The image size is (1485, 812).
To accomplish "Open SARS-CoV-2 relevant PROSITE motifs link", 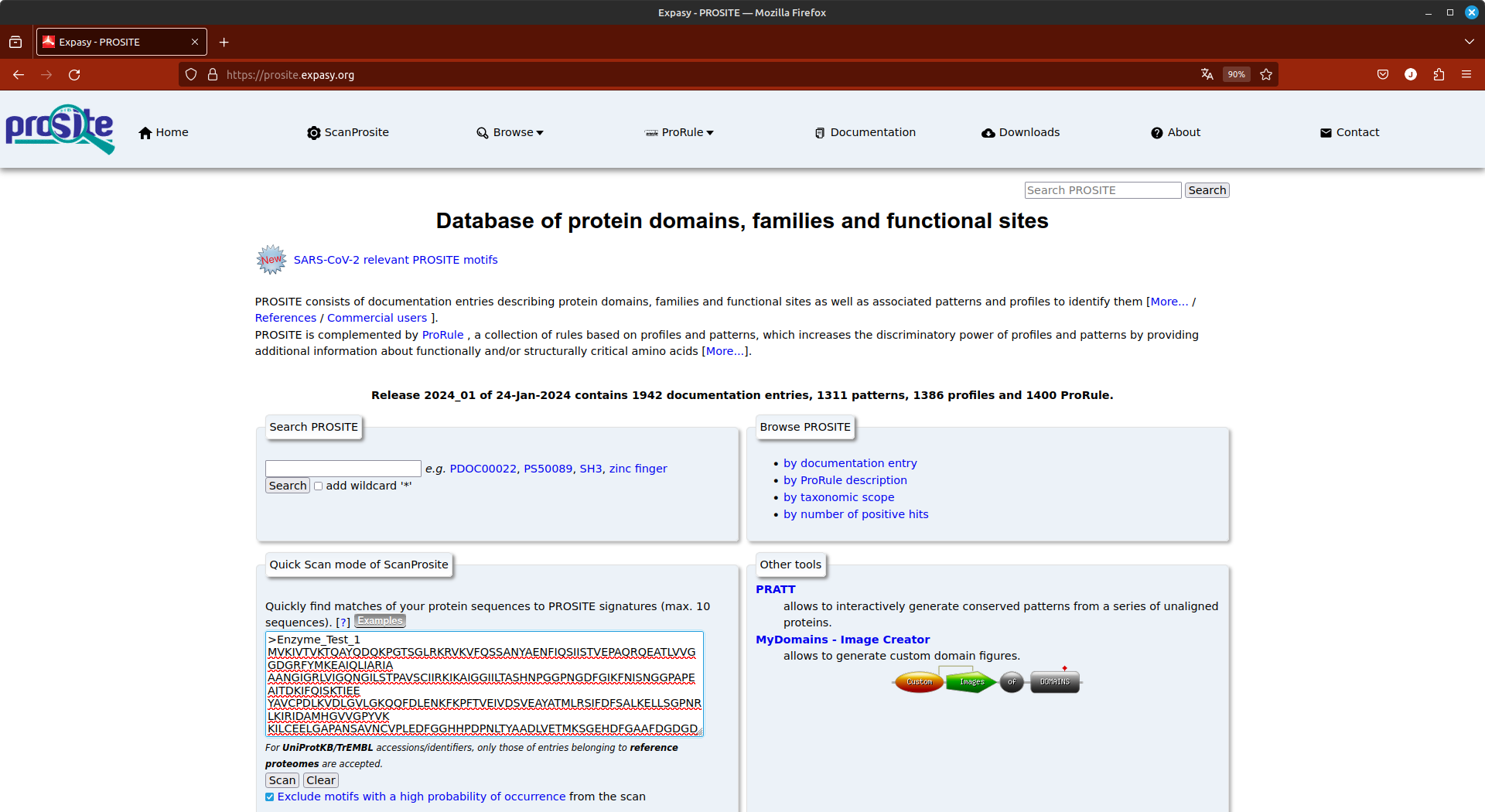I will click(x=395, y=260).
